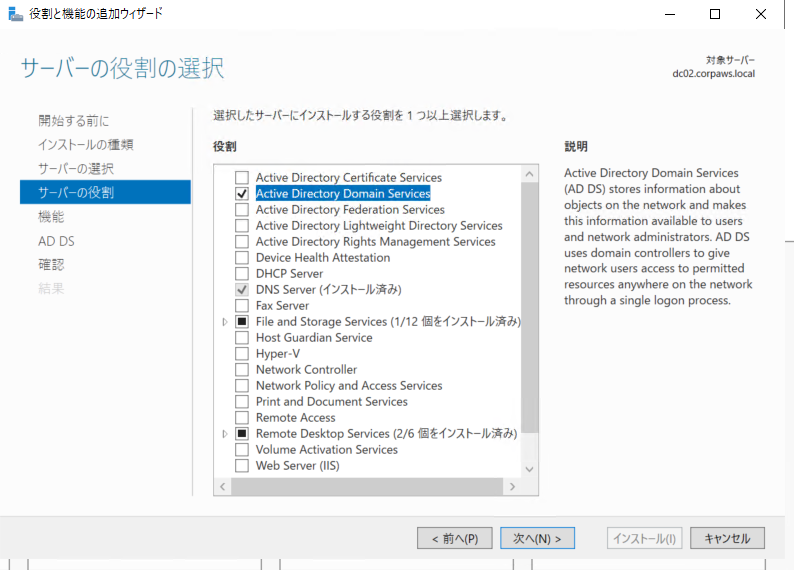Select the Hyper-V role label
The image size is (794, 570).
(278, 353)
